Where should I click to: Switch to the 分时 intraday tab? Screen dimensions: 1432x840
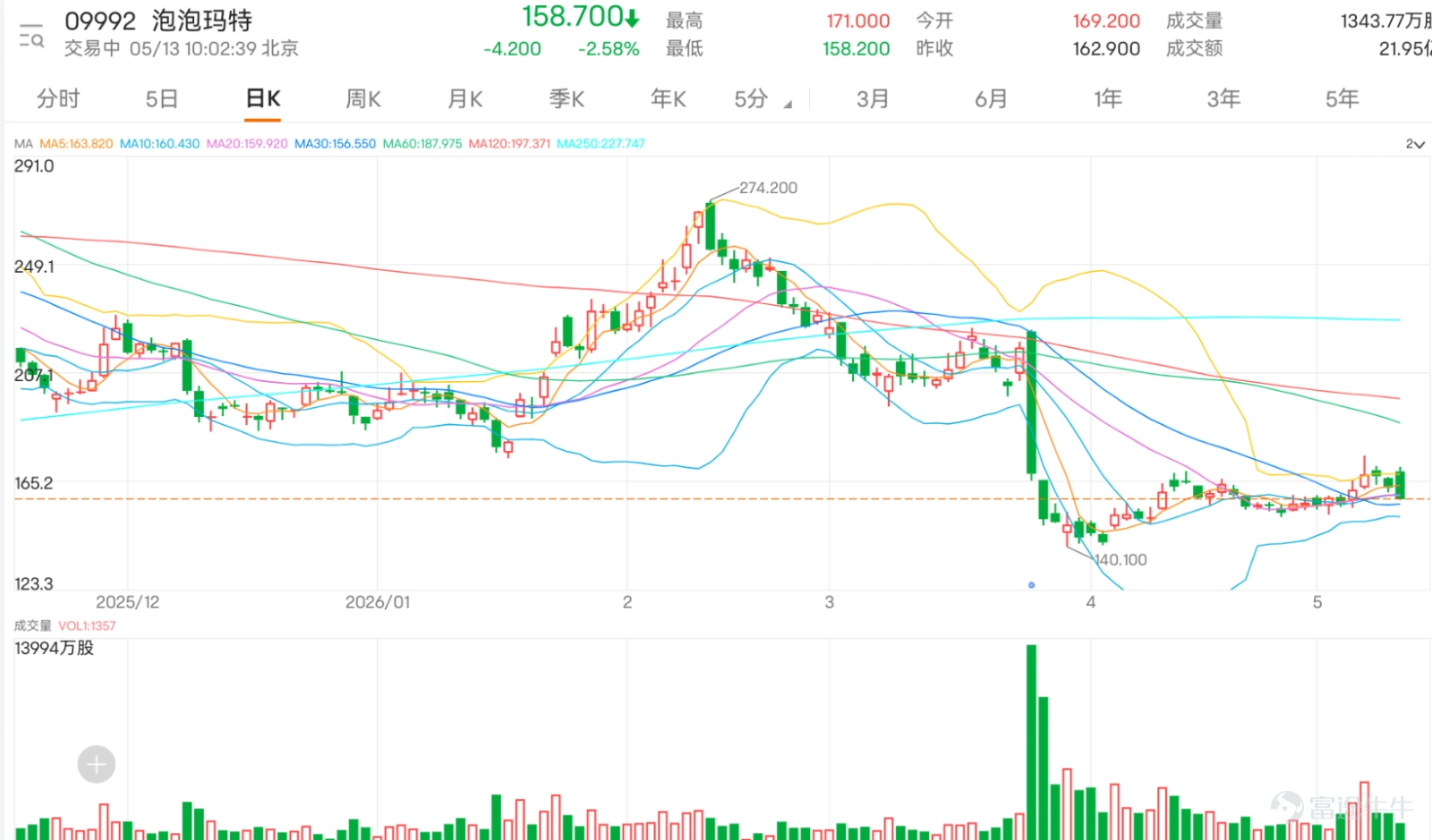(x=58, y=98)
